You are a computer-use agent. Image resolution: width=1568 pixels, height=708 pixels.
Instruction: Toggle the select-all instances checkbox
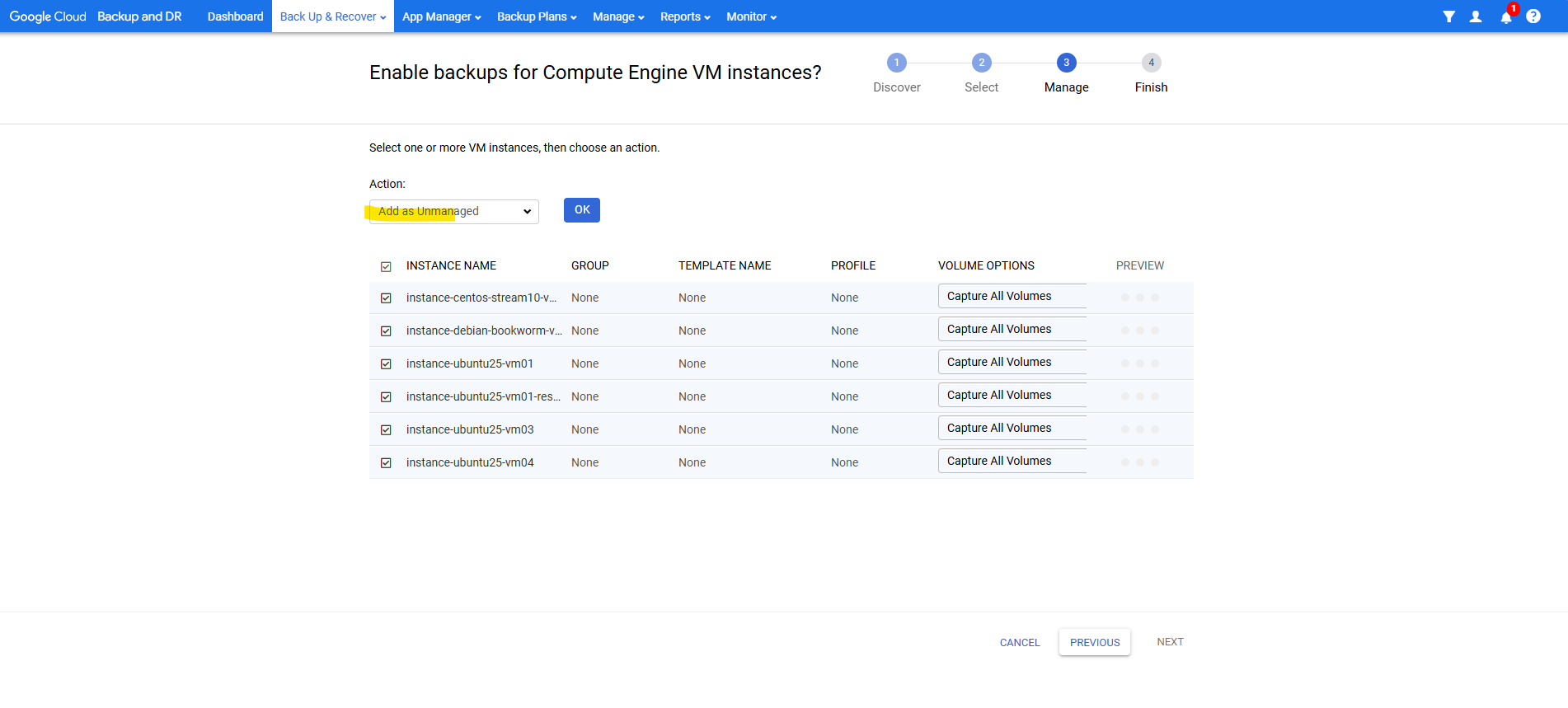click(386, 266)
